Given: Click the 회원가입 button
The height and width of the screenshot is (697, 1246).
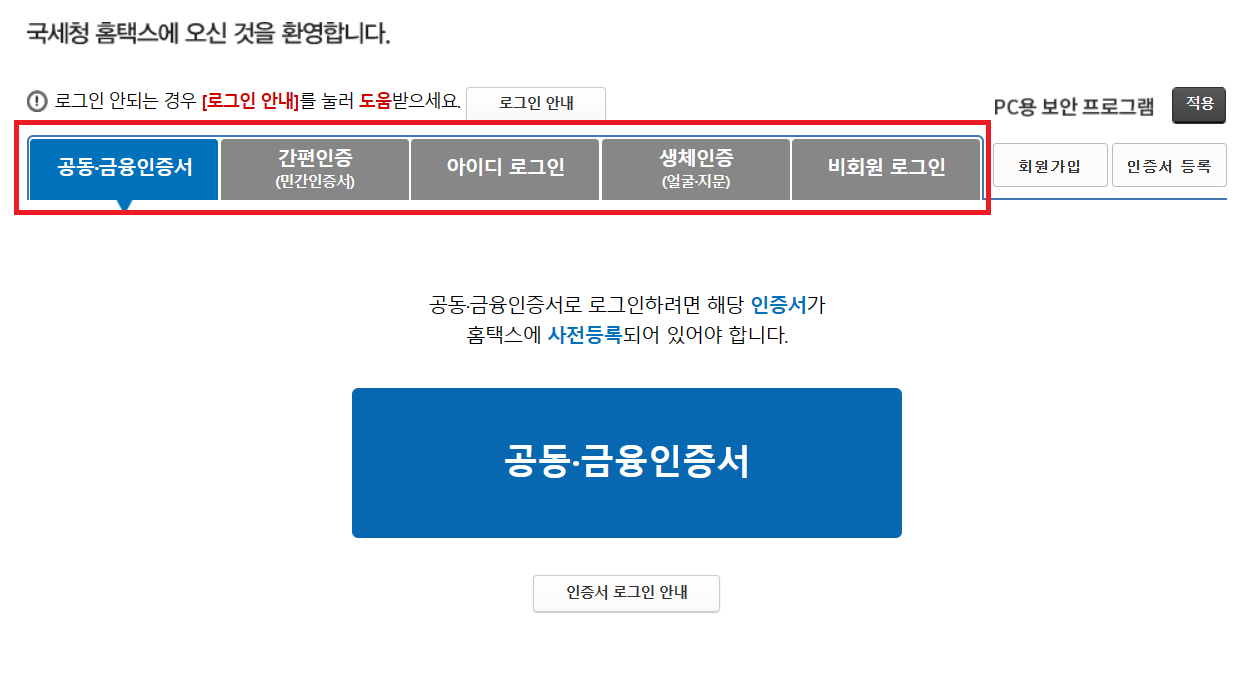Looking at the screenshot, I should click(1050, 166).
